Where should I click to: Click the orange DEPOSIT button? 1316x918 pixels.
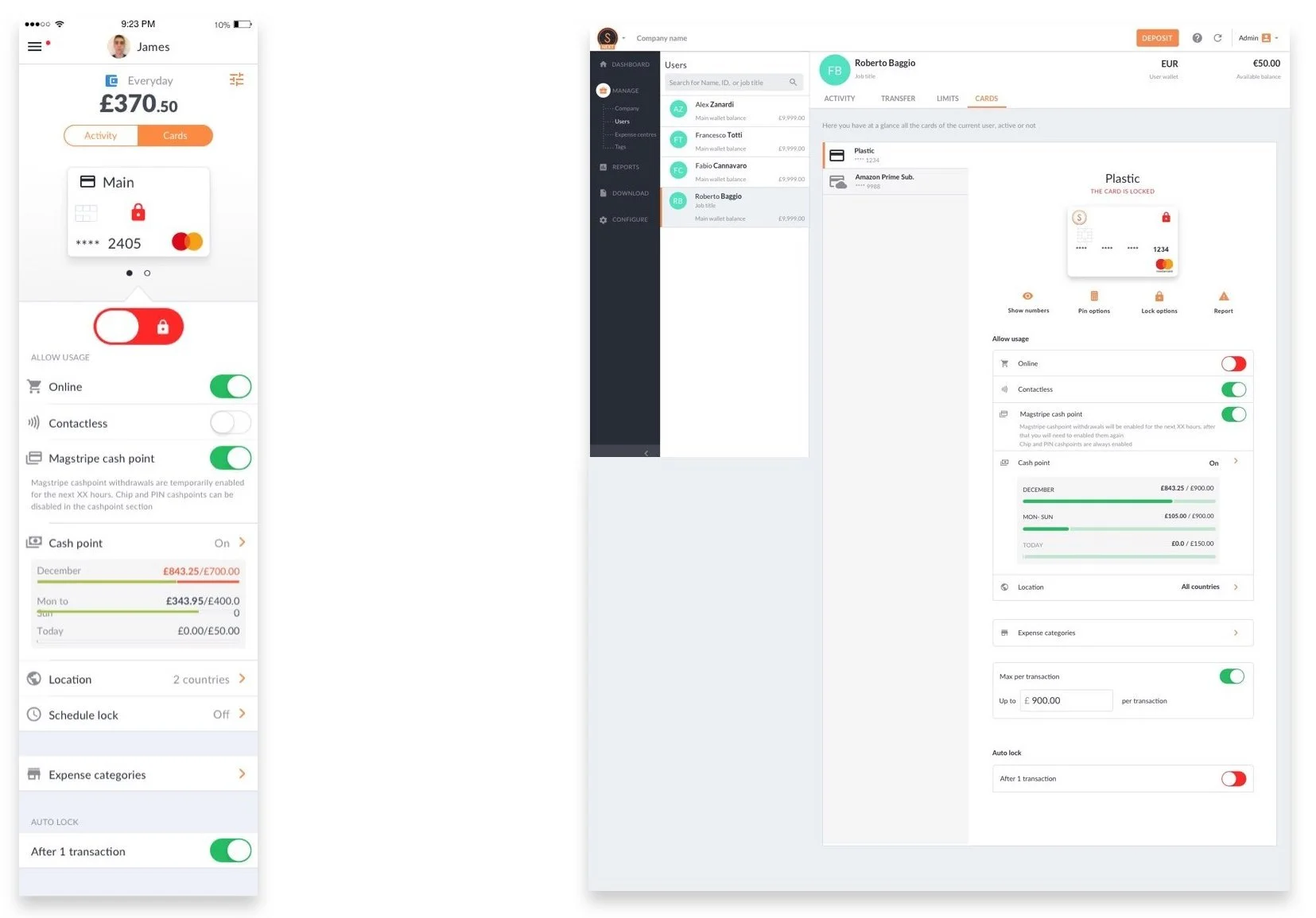click(x=1157, y=38)
